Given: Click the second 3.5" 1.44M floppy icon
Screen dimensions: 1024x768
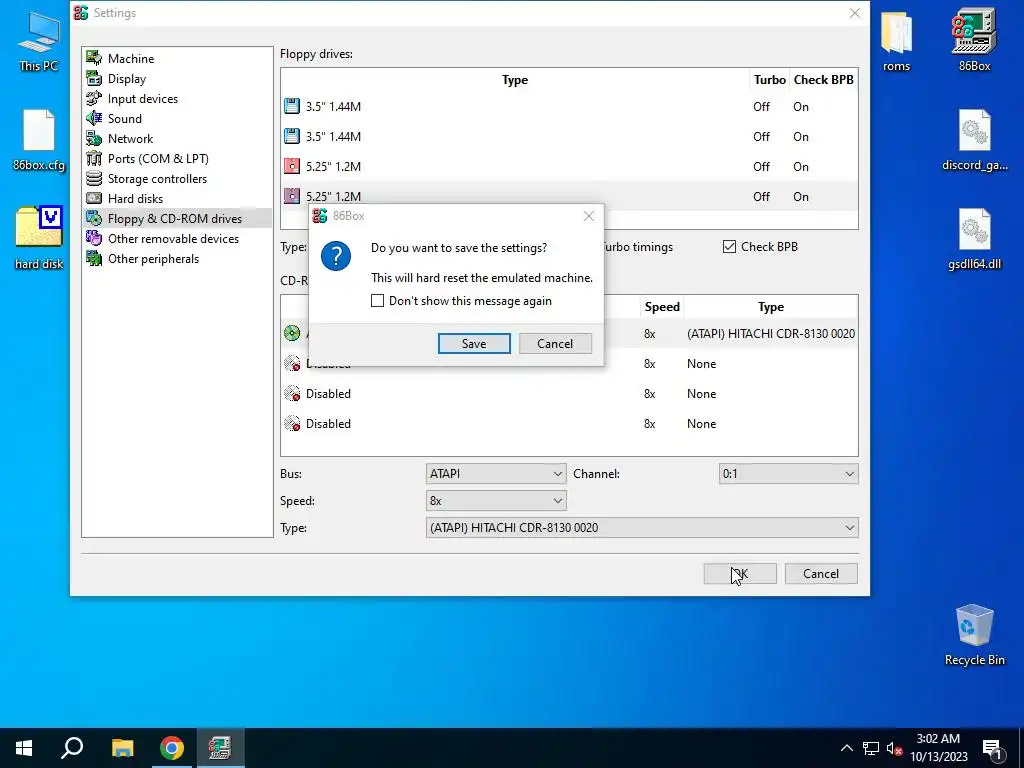Looking at the screenshot, I should [292, 136].
